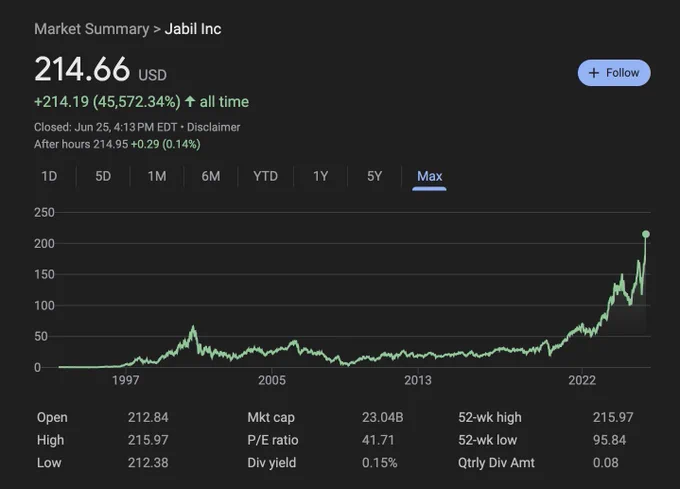Click the Closed: Jun 25 timestamp text

105,127
